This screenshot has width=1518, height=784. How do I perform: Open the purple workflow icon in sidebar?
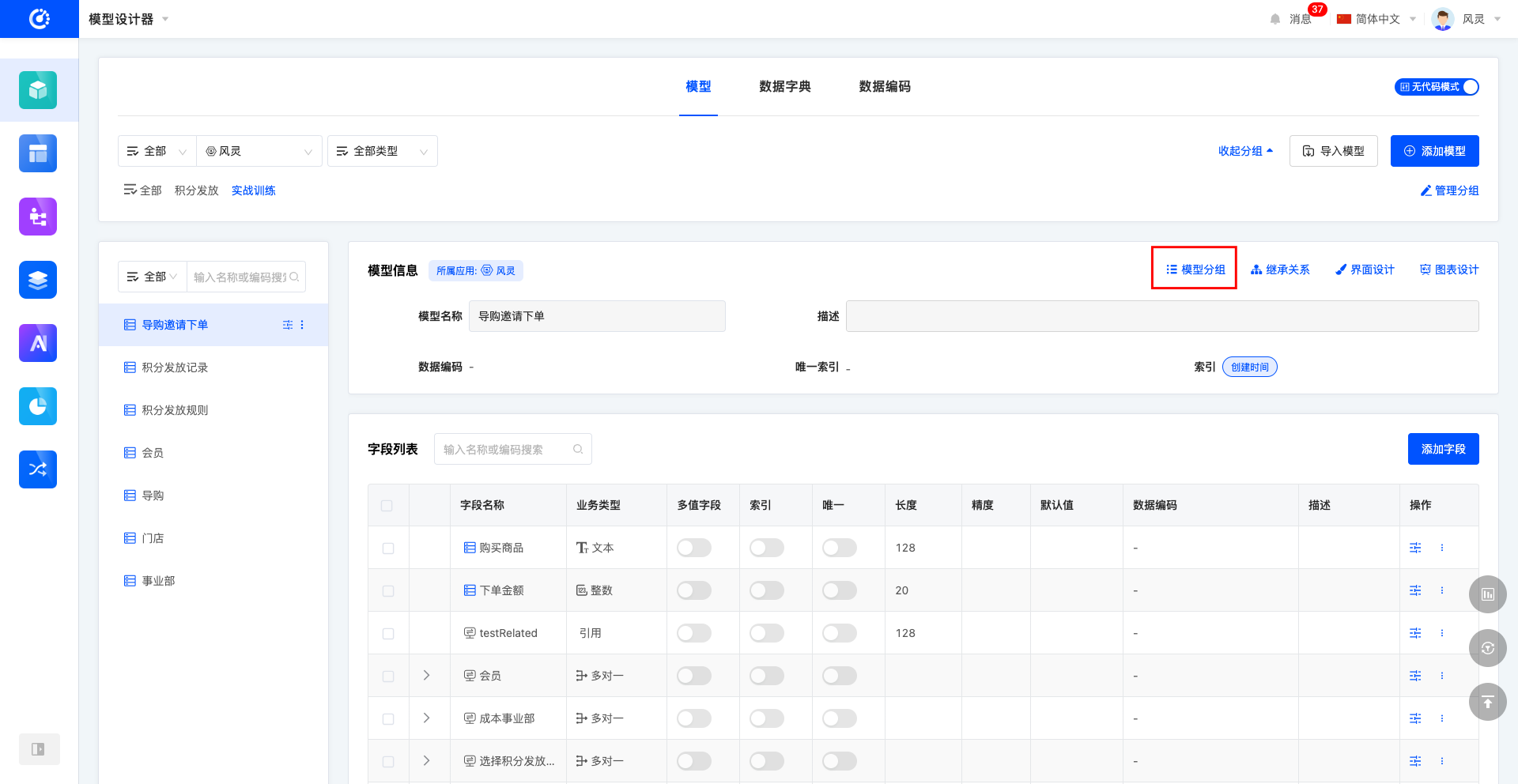pyautogui.click(x=38, y=217)
